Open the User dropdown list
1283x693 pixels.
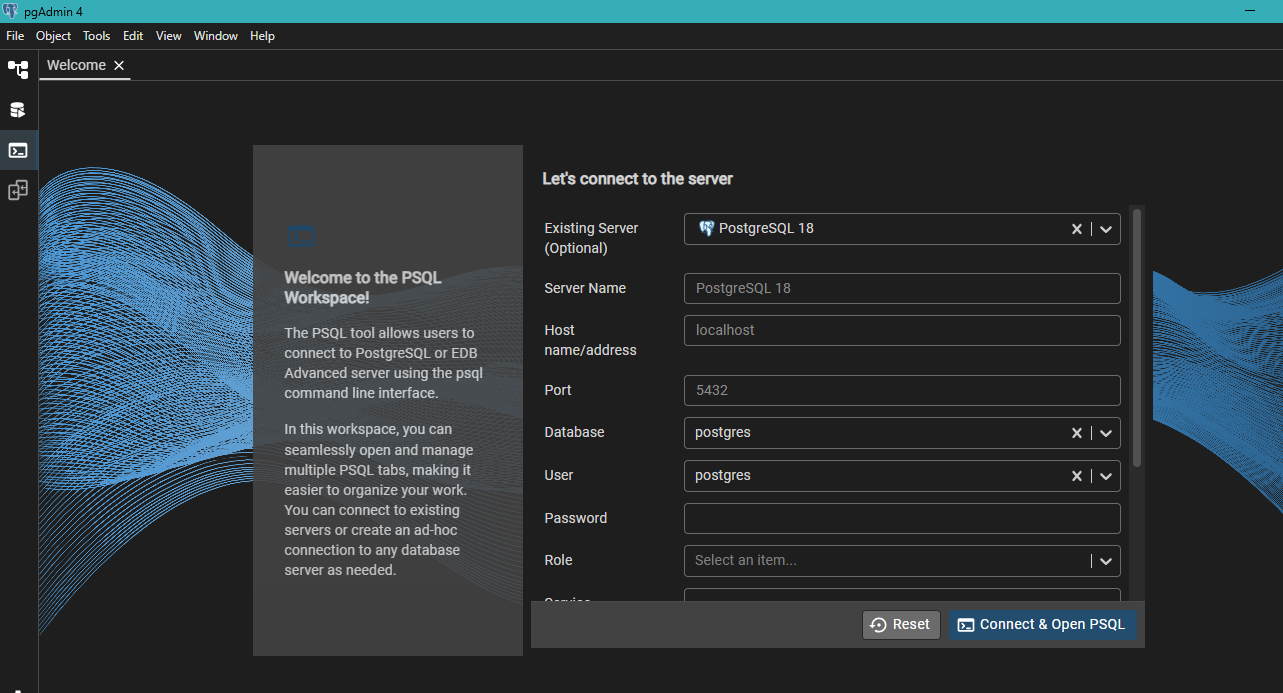1106,476
